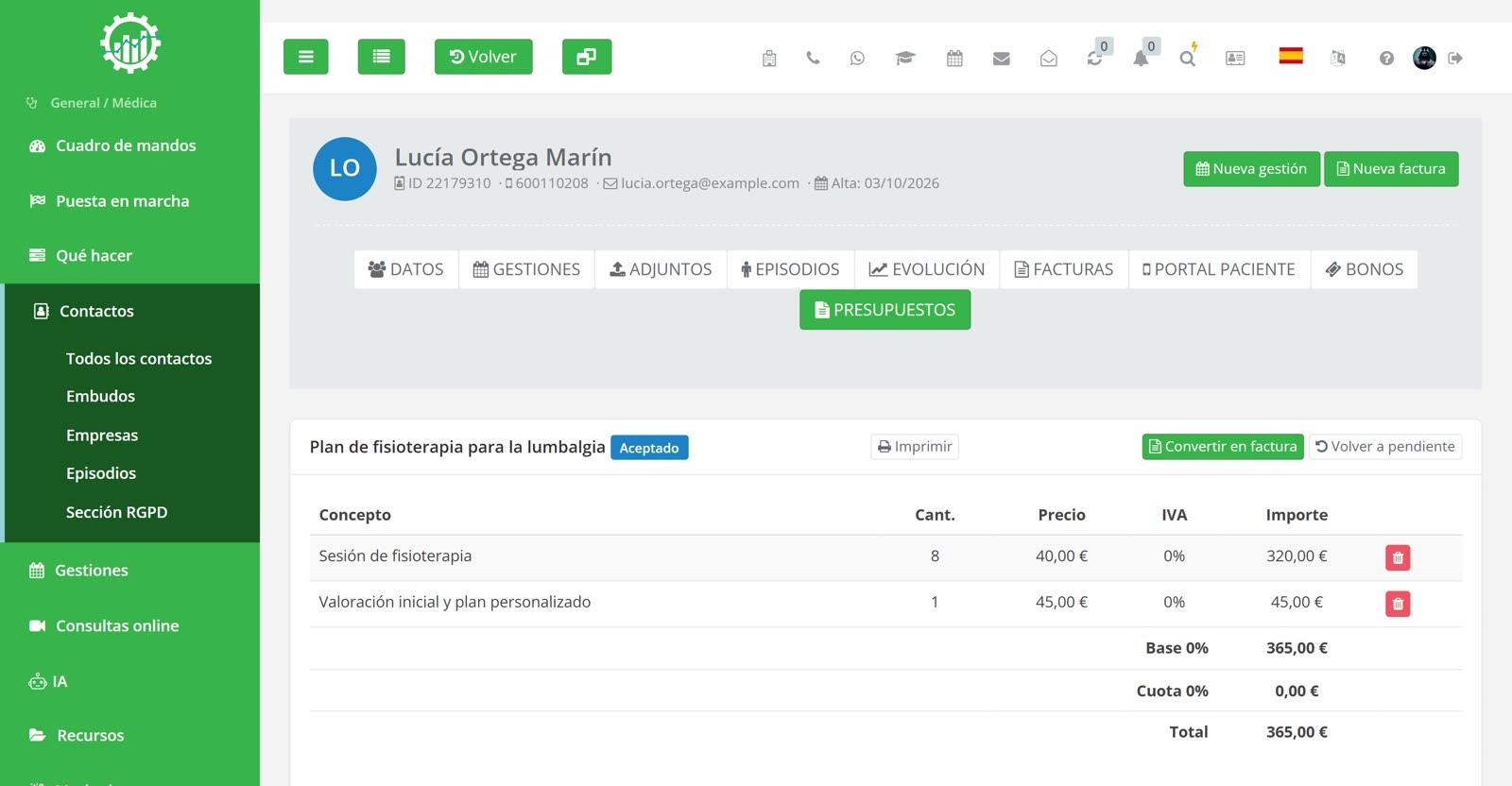The width and height of the screenshot is (1512, 786).
Task: Open Todos los contactos in sidebar
Action: (x=139, y=359)
